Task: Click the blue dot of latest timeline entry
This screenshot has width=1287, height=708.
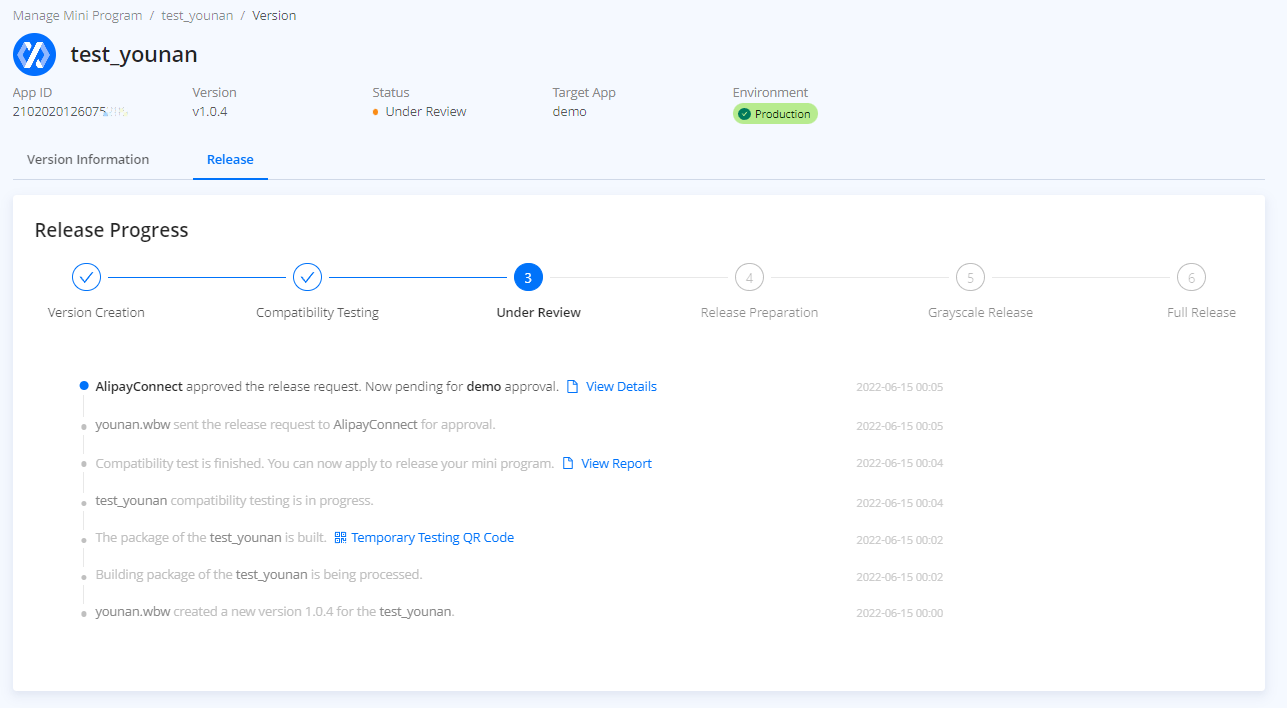Action: coord(84,386)
